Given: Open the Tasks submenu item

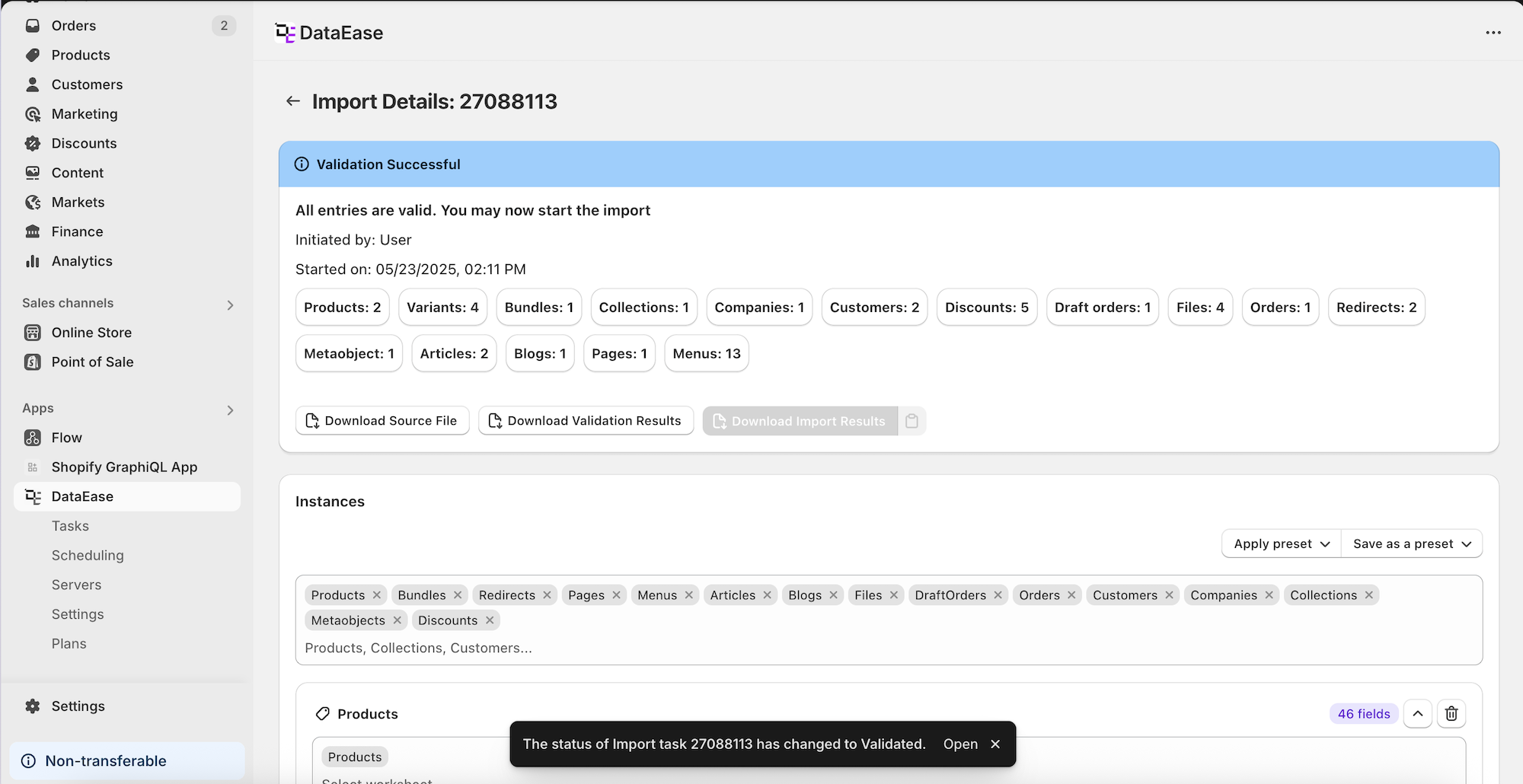Looking at the screenshot, I should point(70,526).
